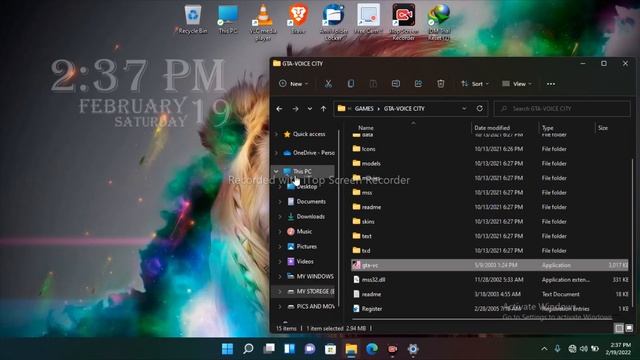Open the Recycle Bin desktop icon
The width and height of the screenshot is (640, 360).
coord(193,19)
